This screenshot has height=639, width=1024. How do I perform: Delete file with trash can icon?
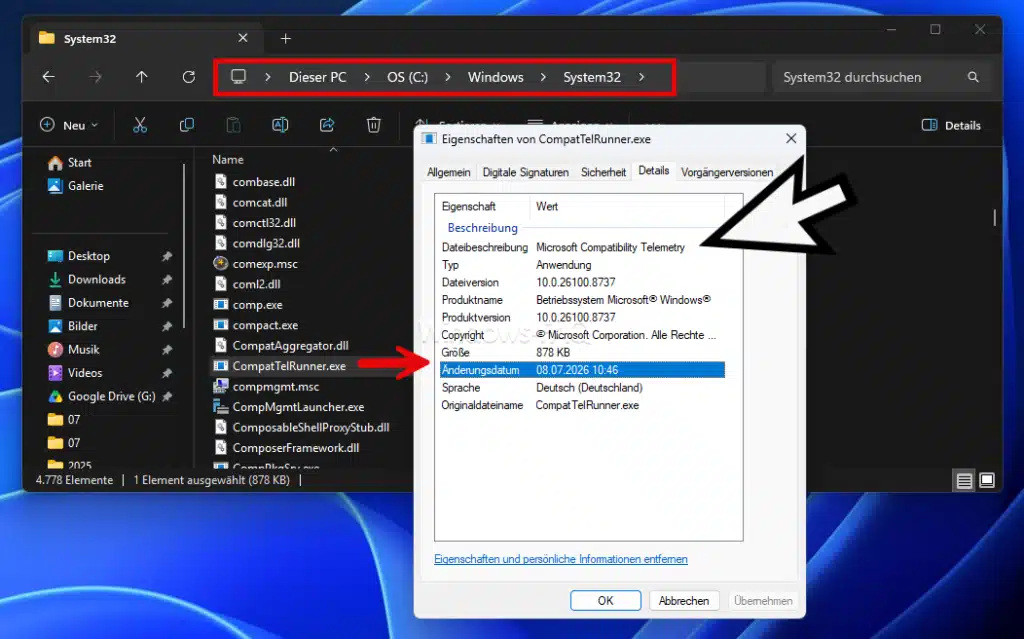click(374, 125)
